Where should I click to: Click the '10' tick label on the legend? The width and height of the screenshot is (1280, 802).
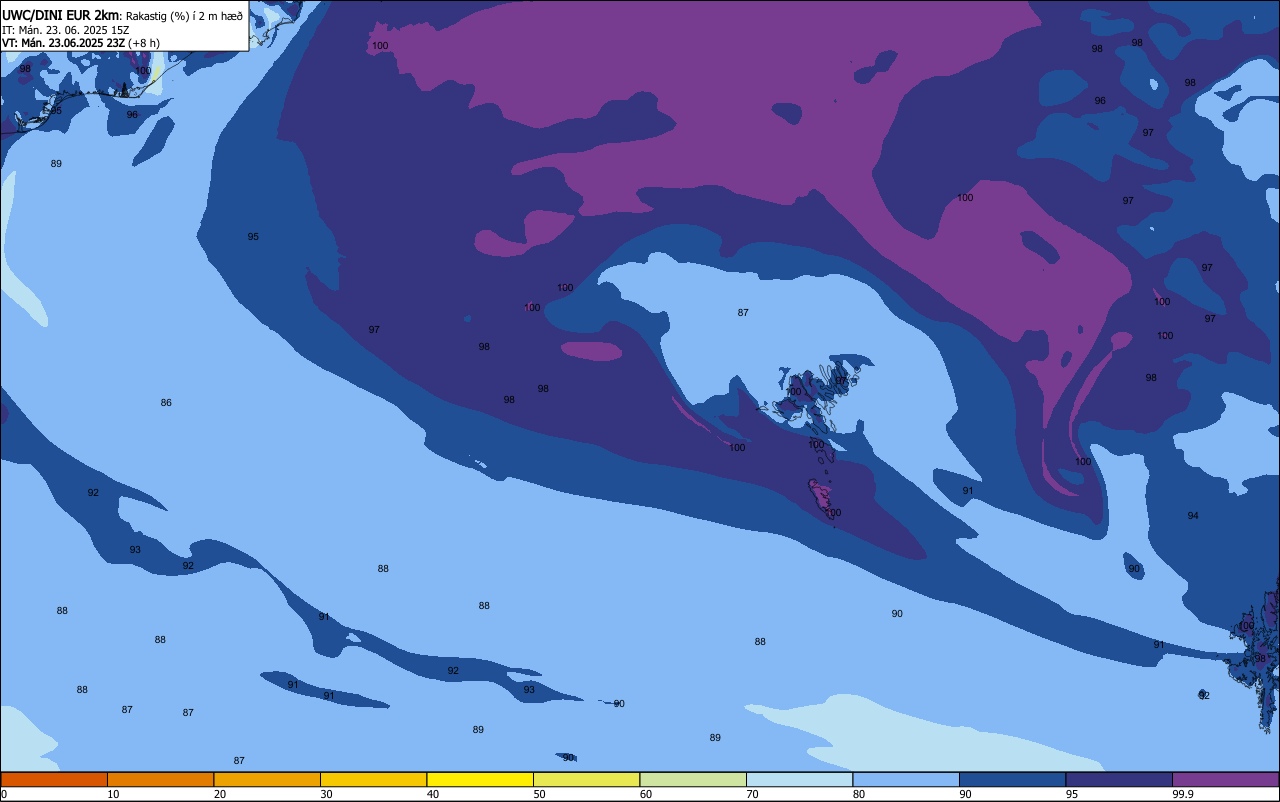point(113,794)
